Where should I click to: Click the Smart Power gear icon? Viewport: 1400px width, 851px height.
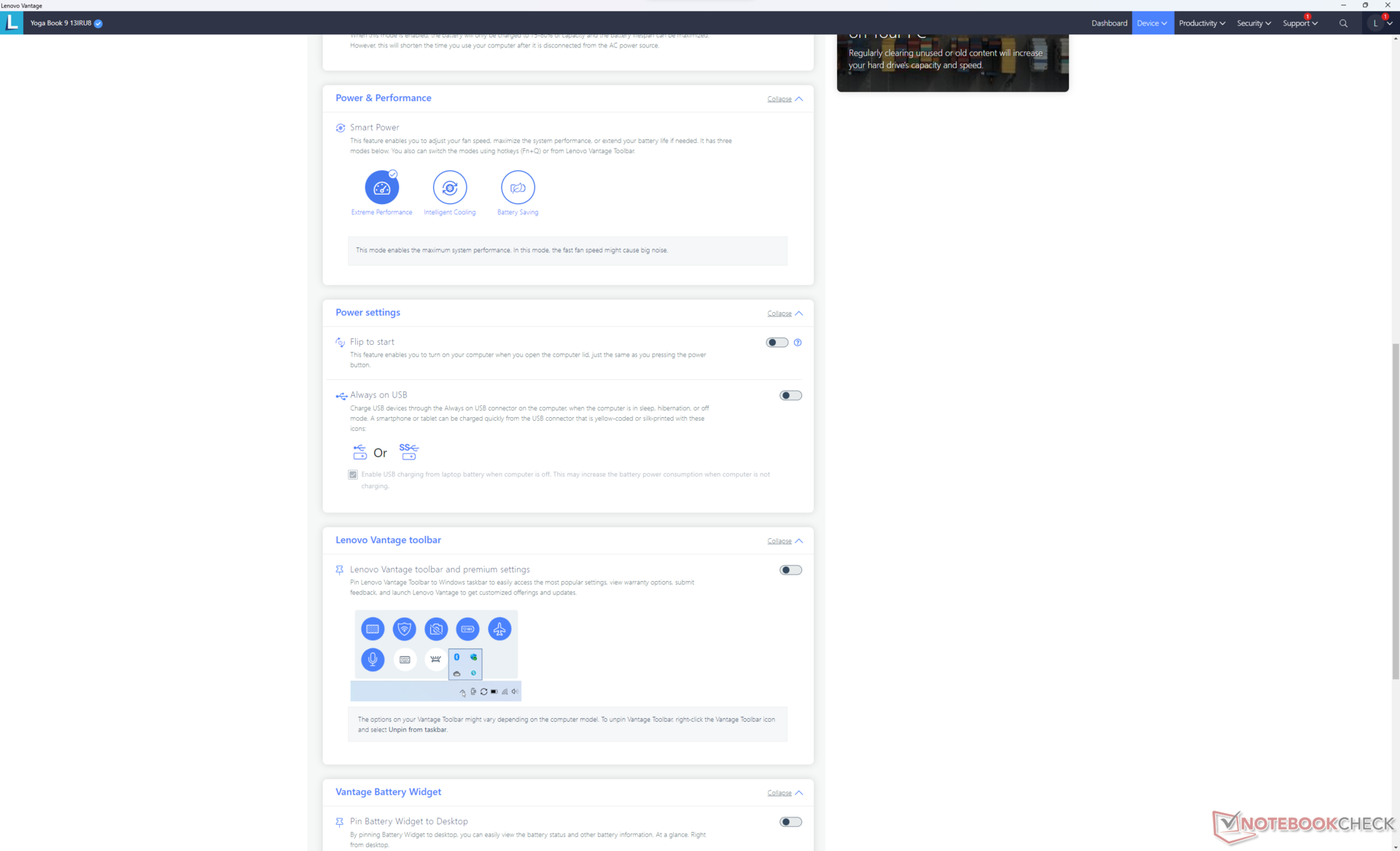[x=341, y=128]
